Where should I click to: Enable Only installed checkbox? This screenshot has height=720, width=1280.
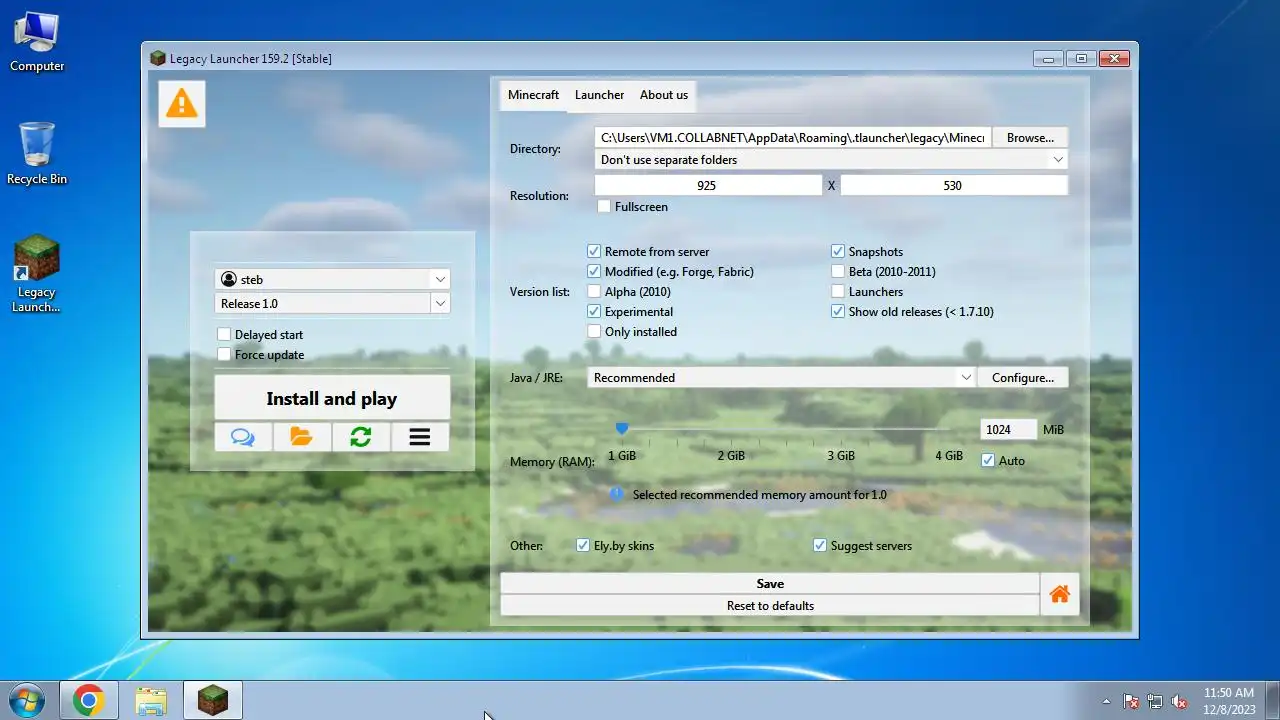(x=594, y=332)
